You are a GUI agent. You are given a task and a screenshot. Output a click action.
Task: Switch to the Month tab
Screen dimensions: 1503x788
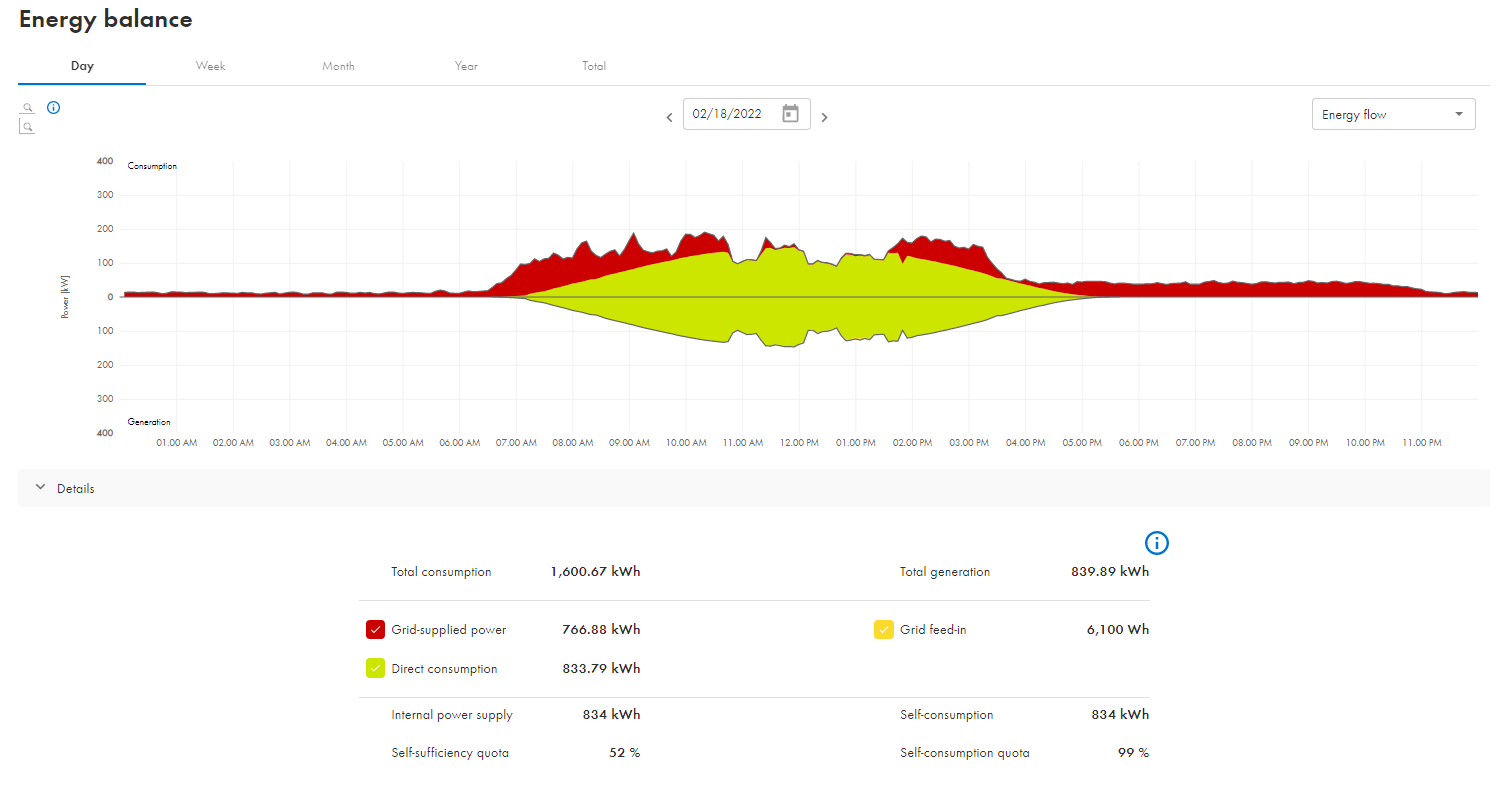tap(338, 66)
